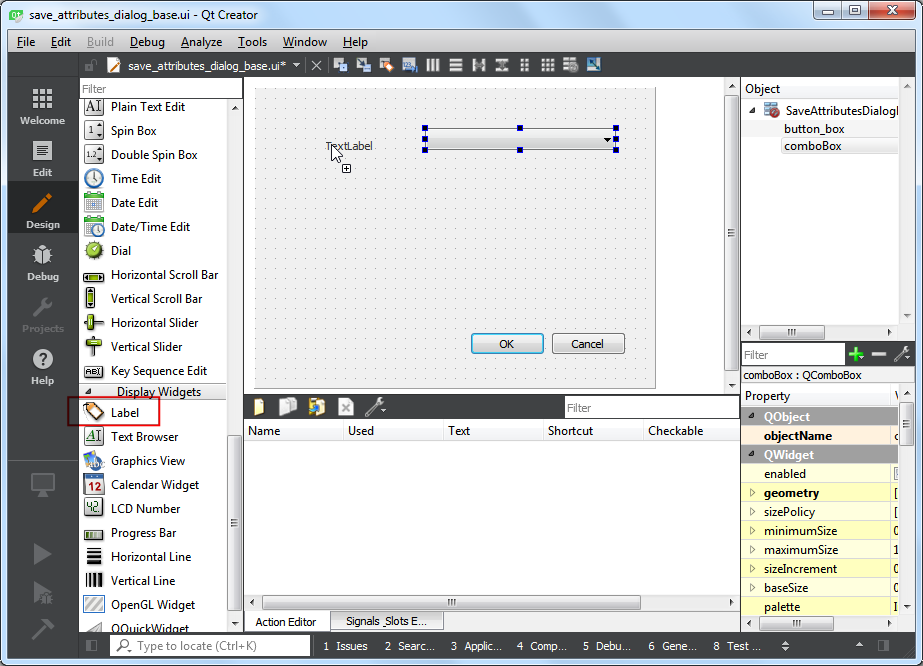The image size is (923, 666).
Task: Open the save_attributes_dialog_base.ui document dropdown
Action: 297,65
